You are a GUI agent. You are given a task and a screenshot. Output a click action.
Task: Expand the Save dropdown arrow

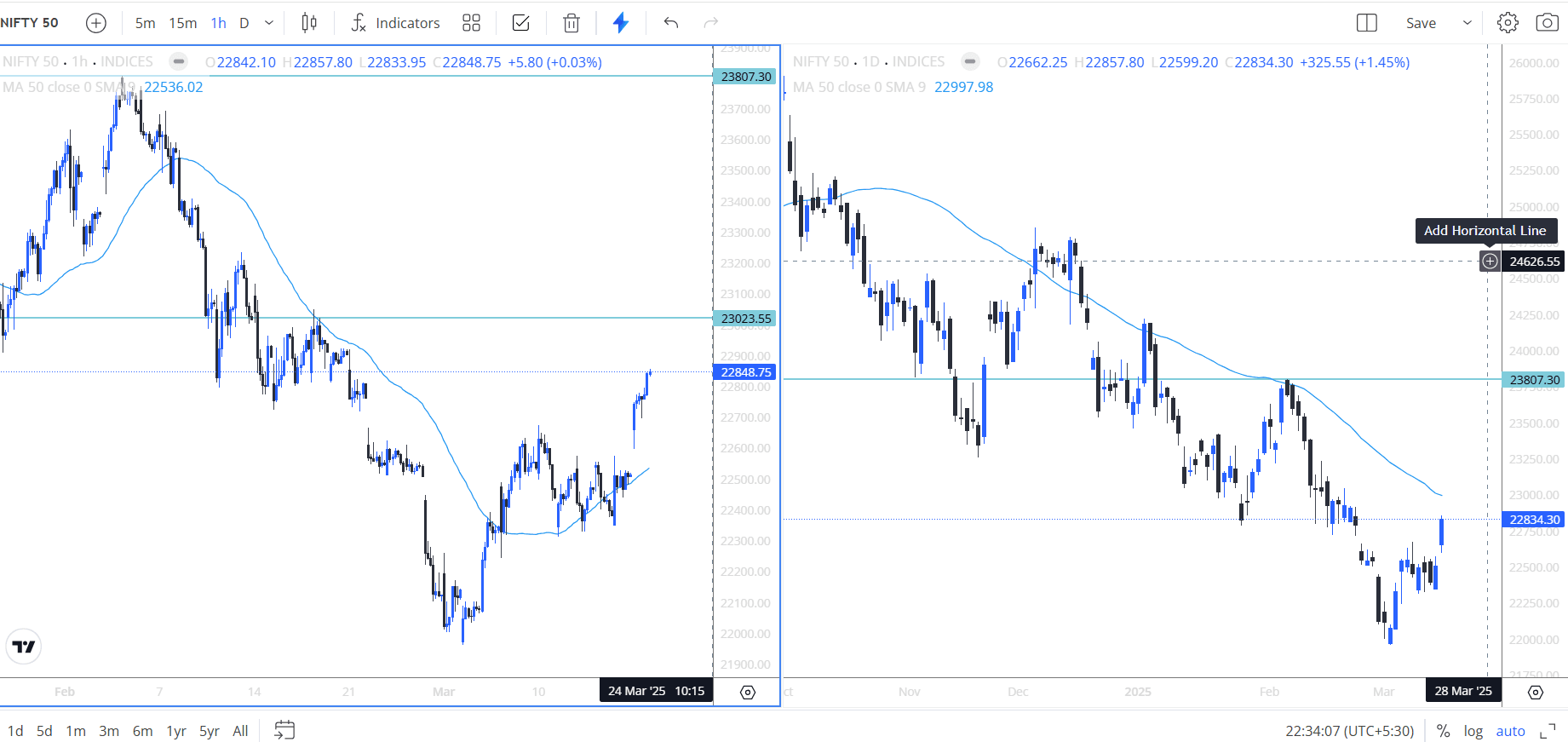(1467, 23)
